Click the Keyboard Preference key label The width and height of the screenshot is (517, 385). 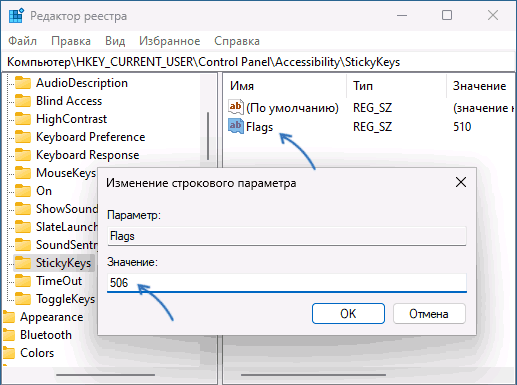pos(90,137)
